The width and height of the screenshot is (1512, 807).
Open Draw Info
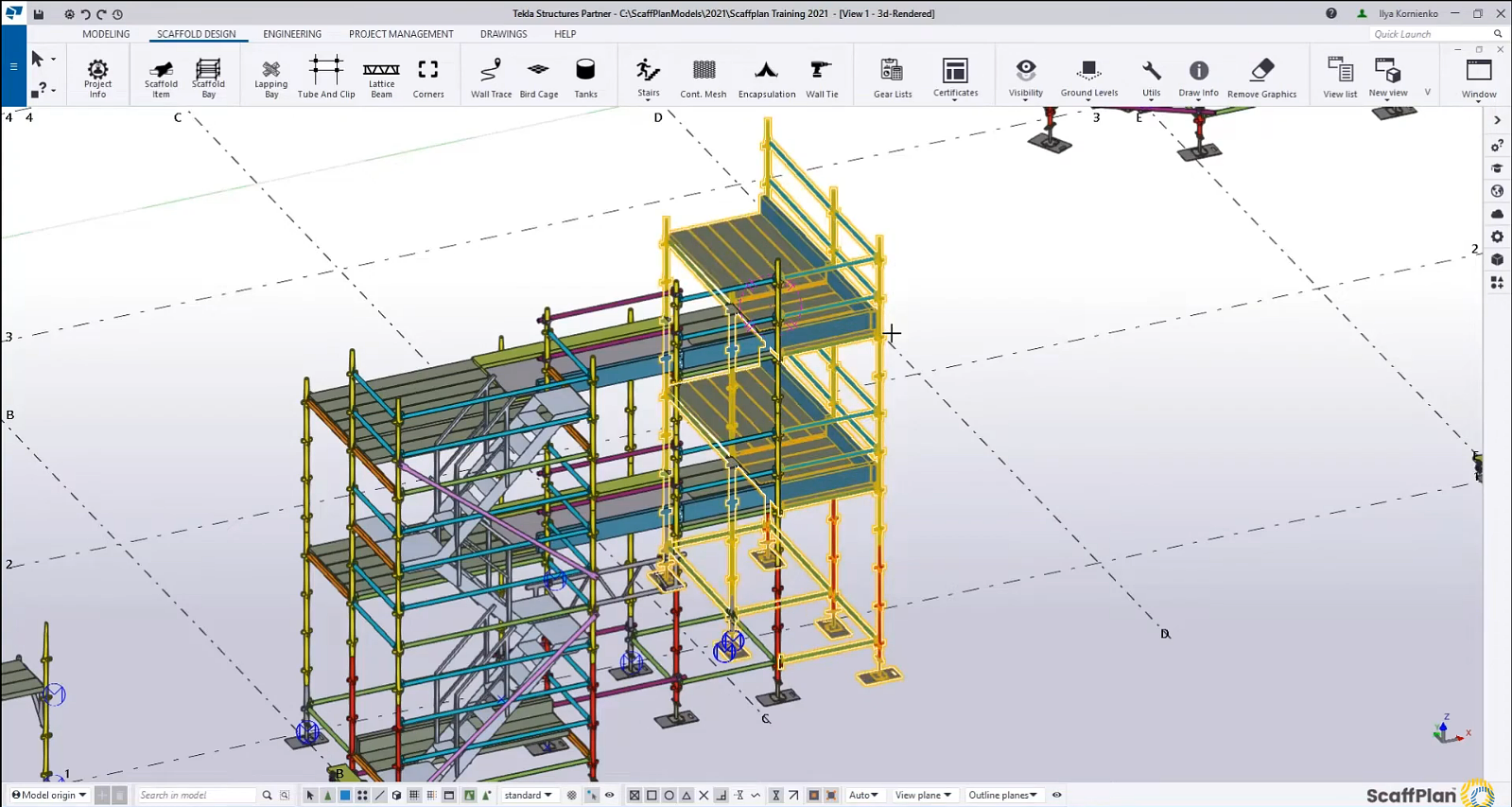click(x=1198, y=78)
